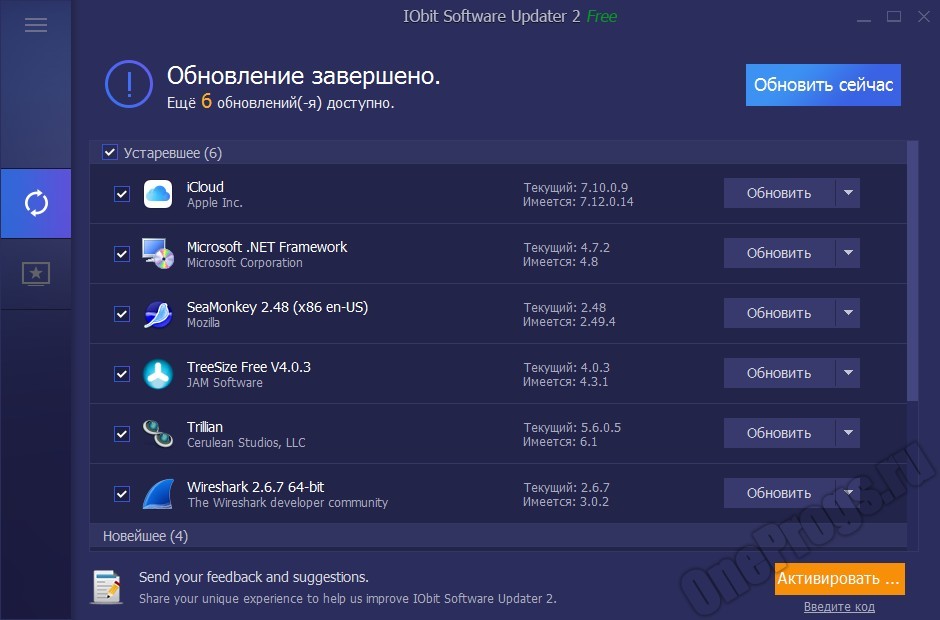Uncheck the iCloud checkbox
The image size is (940, 620).
click(x=122, y=194)
